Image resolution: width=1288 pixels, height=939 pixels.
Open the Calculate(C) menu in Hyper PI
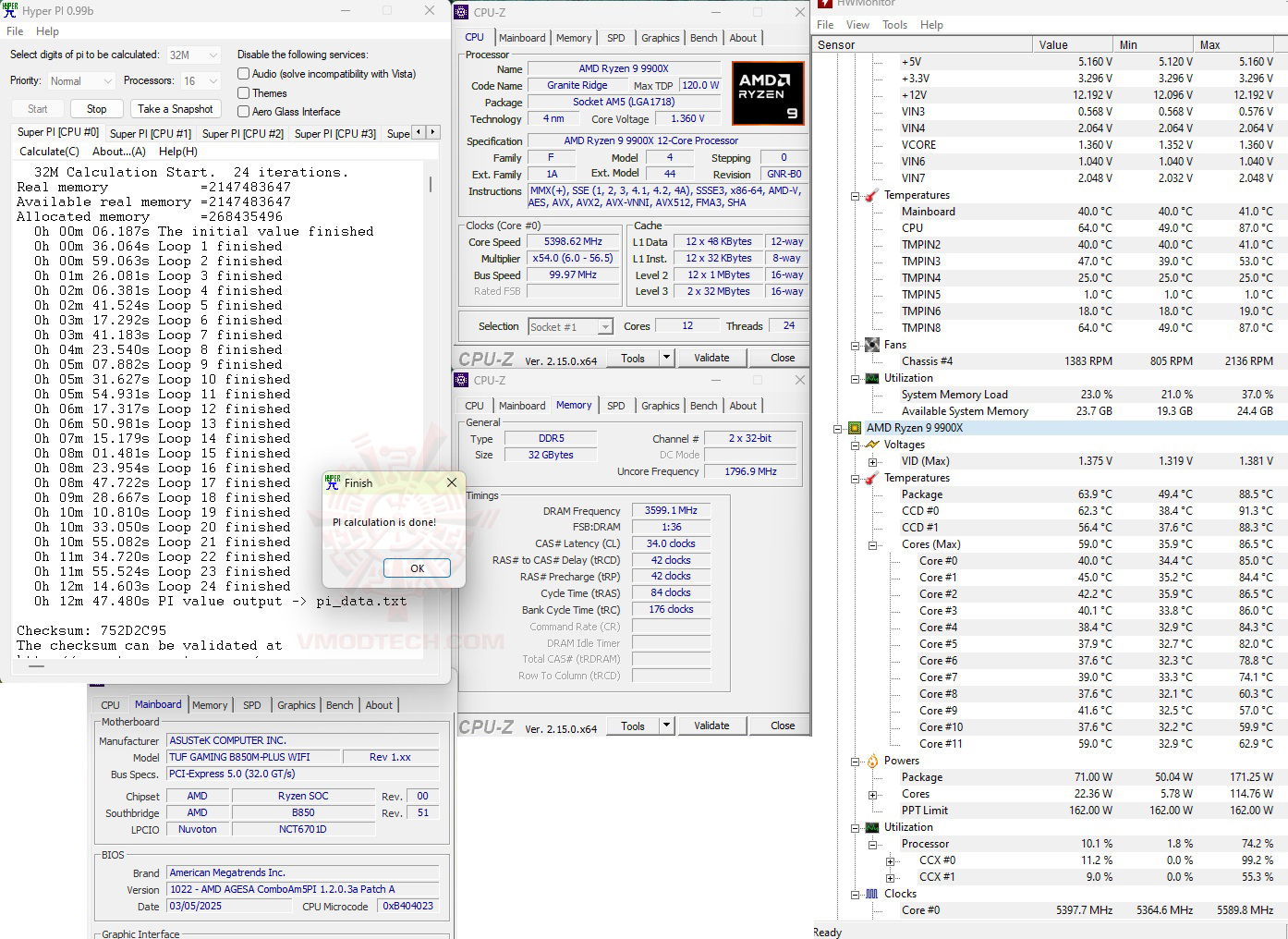[50, 152]
